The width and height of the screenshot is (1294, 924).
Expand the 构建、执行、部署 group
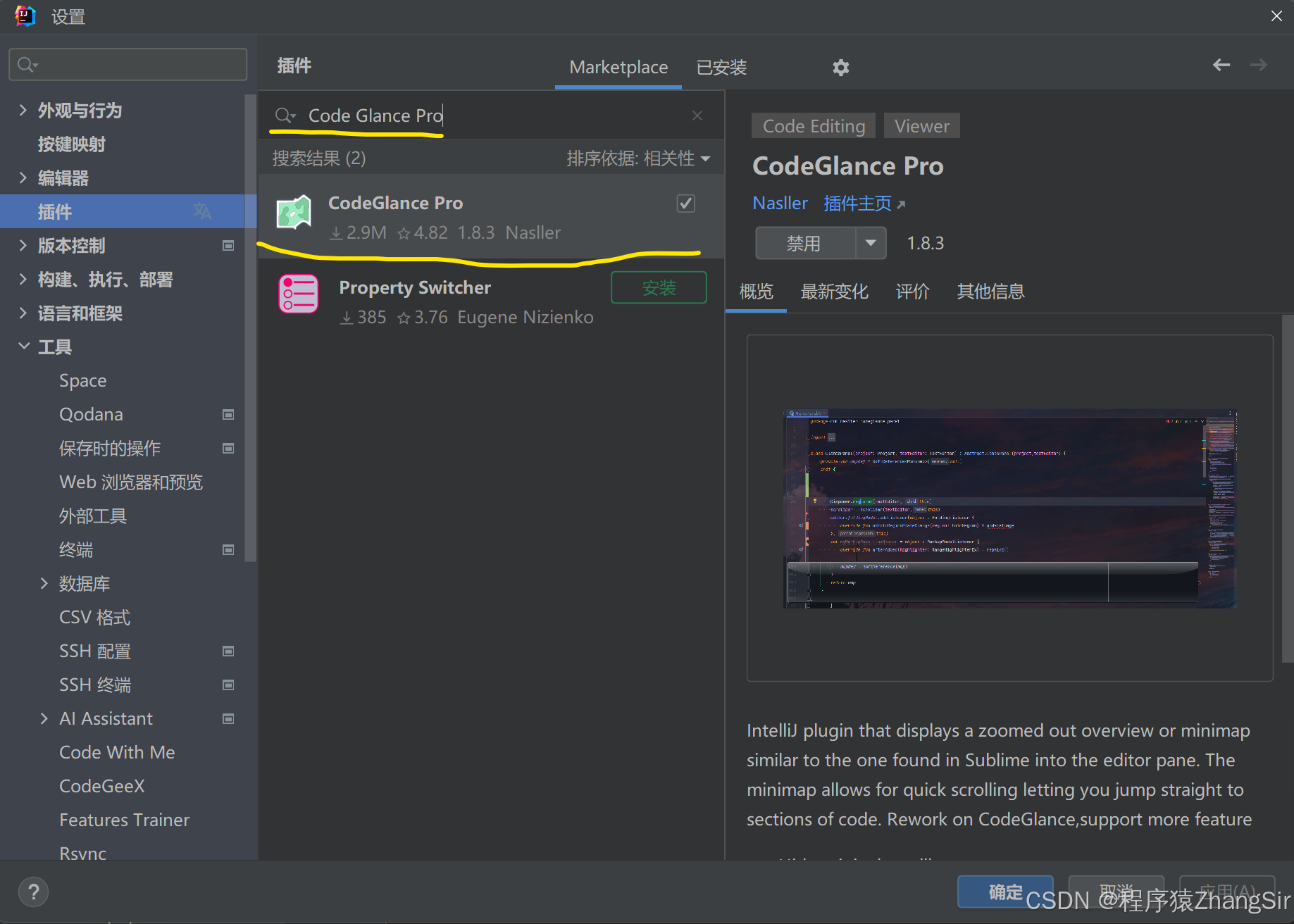click(x=23, y=279)
